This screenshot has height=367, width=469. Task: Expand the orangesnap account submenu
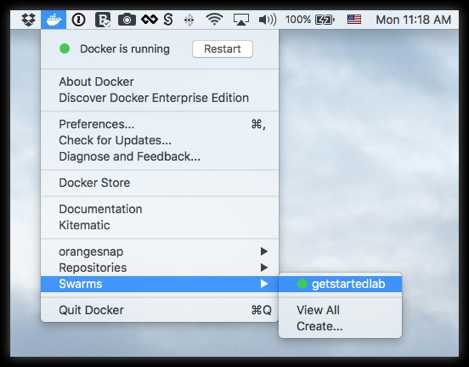pyautogui.click(x=160, y=251)
